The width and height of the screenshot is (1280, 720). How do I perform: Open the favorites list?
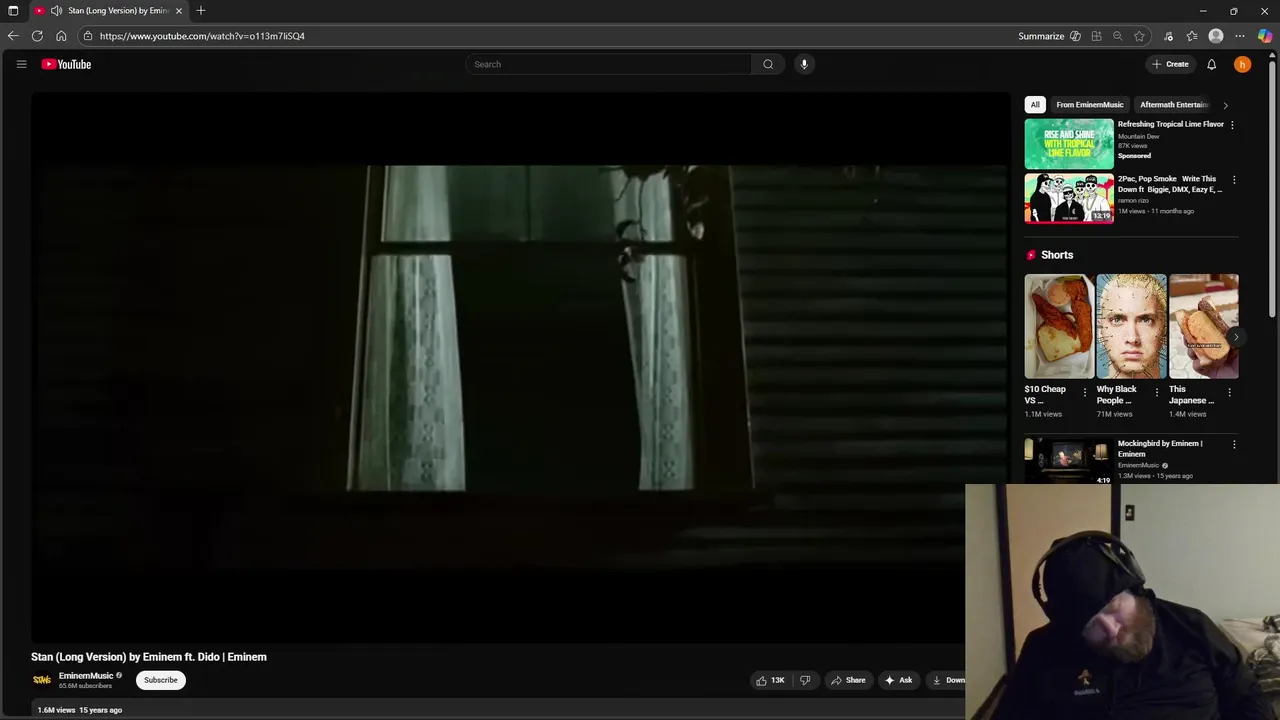tap(1192, 36)
